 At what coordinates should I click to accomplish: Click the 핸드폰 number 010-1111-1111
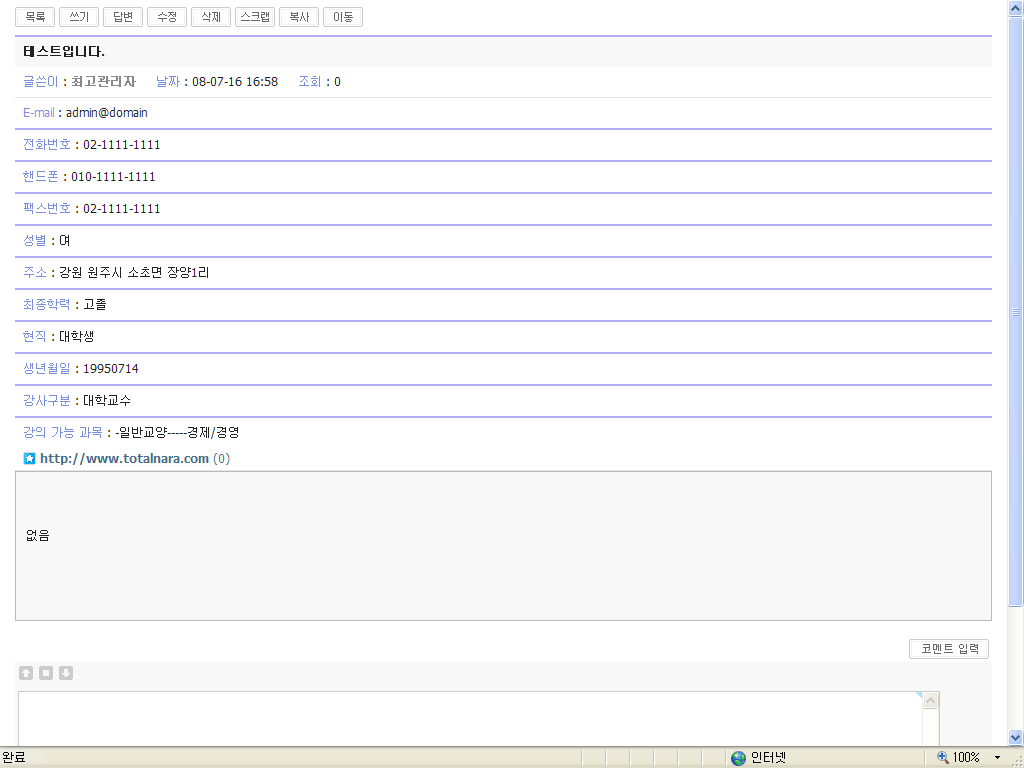click(113, 177)
